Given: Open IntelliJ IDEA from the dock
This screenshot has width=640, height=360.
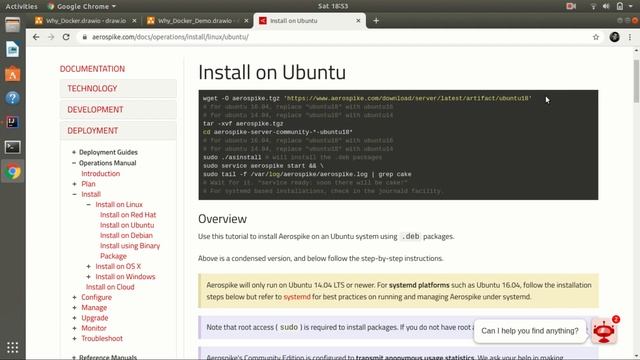Looking at the screenshot, I should (x=12, y=122).
